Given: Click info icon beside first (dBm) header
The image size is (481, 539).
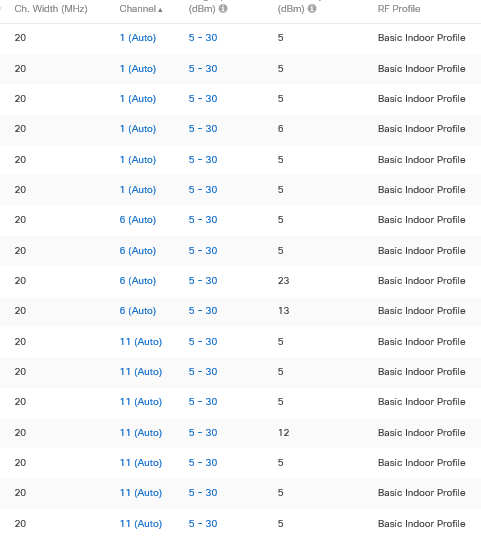Looking at the screenshot, I should (x=223, y=8).
